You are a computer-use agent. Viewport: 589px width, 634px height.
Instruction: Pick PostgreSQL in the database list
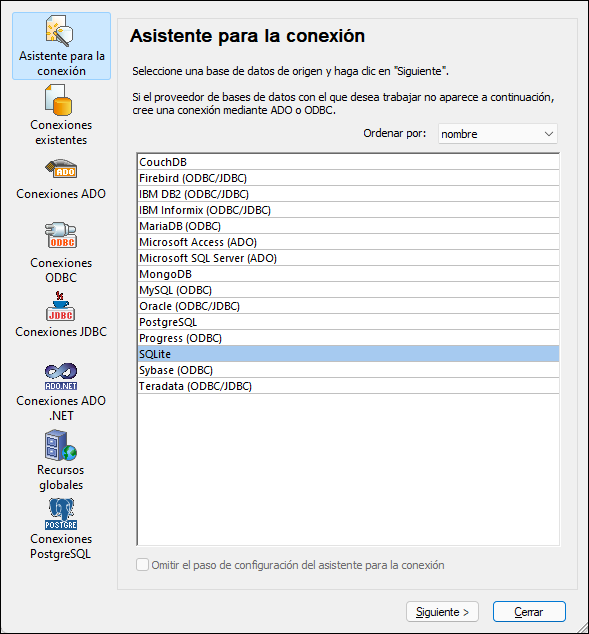point(348,322)
